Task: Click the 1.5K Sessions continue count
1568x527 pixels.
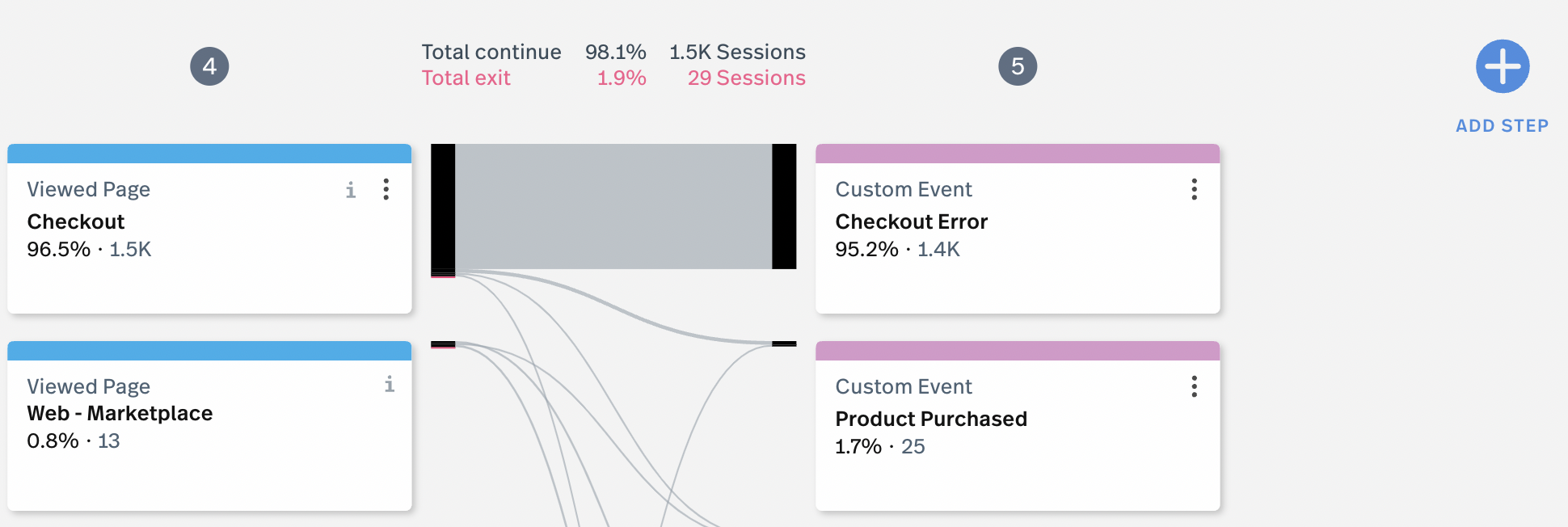Action: point(737,52)
